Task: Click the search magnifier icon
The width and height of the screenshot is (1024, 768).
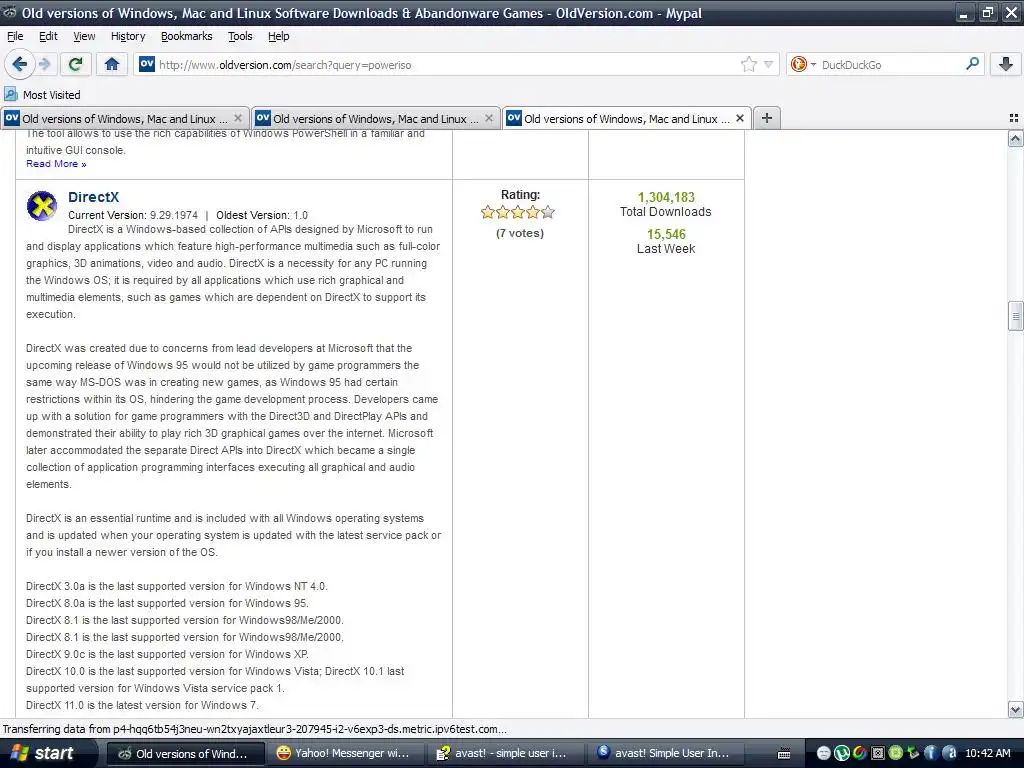Action: [x=972, y=64]
